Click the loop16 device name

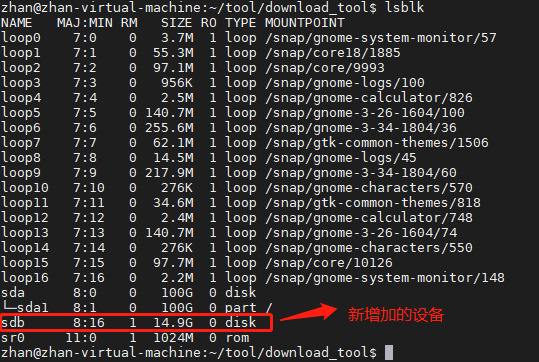coord(25,277)
